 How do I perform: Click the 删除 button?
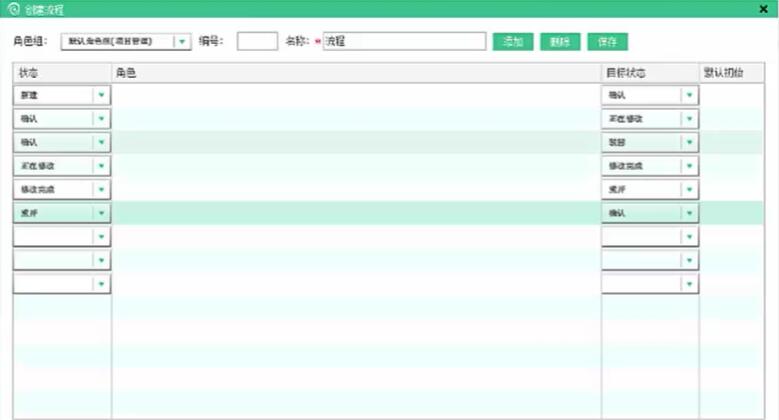(560, 42)
